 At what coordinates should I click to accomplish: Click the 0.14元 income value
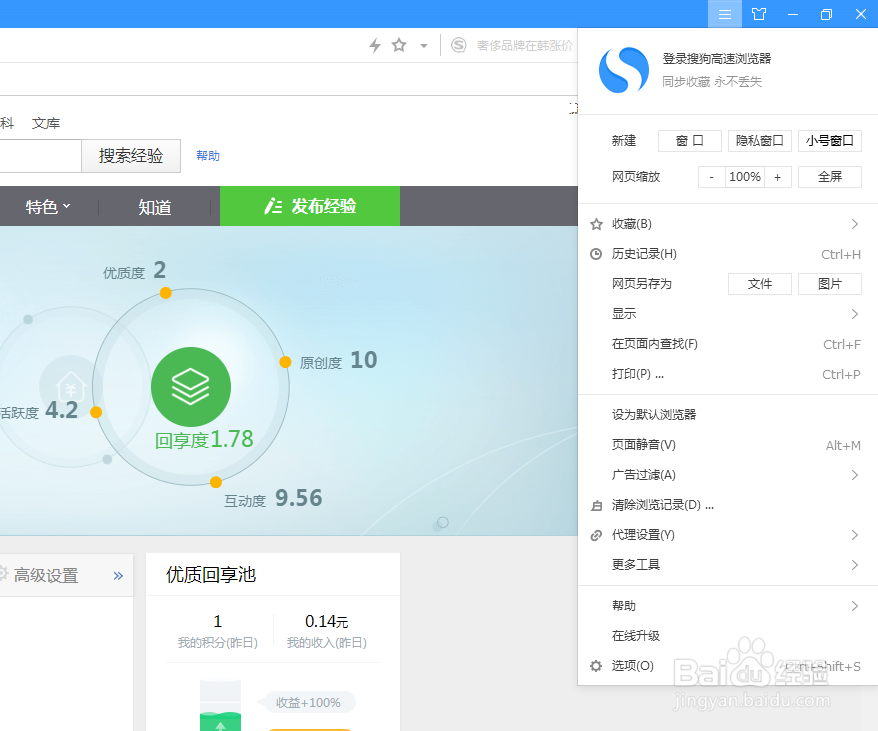(x=326, y=621)
